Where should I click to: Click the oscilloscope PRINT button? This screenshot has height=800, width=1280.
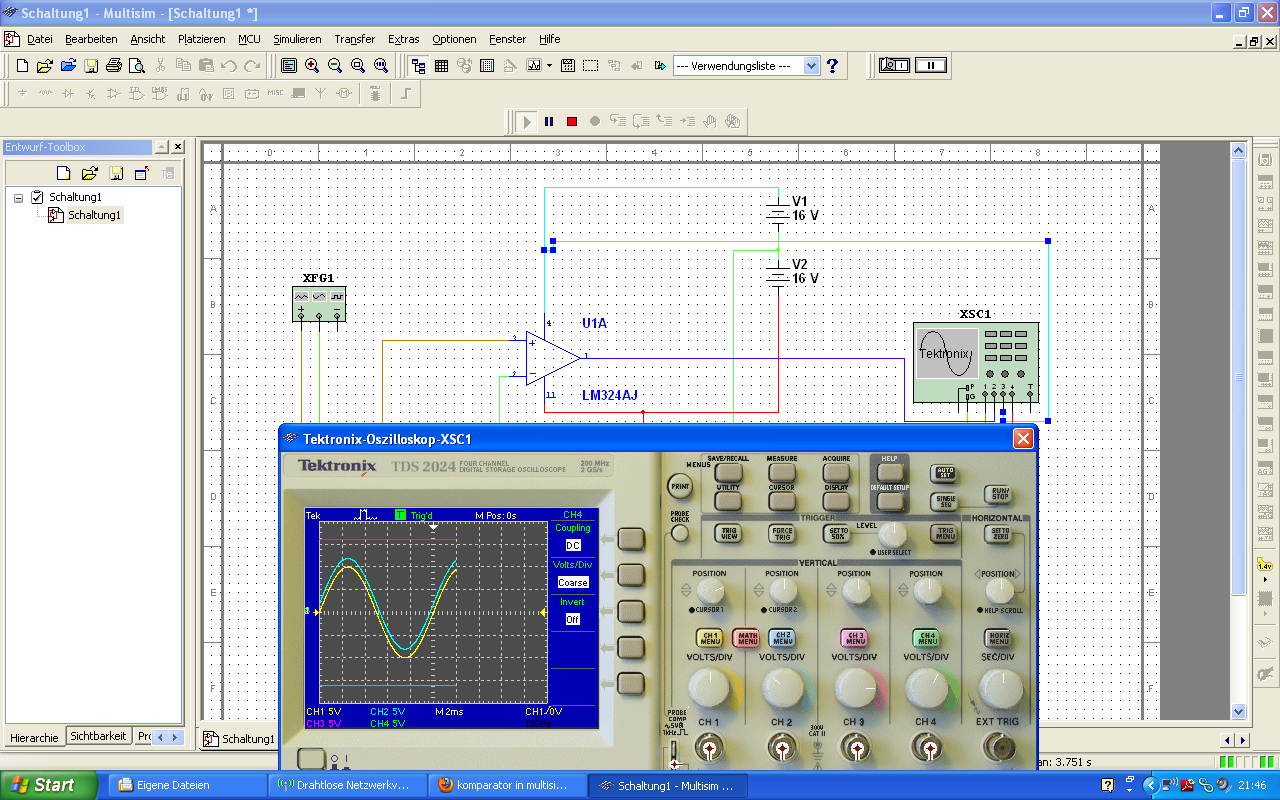click(x=680, y=486)
